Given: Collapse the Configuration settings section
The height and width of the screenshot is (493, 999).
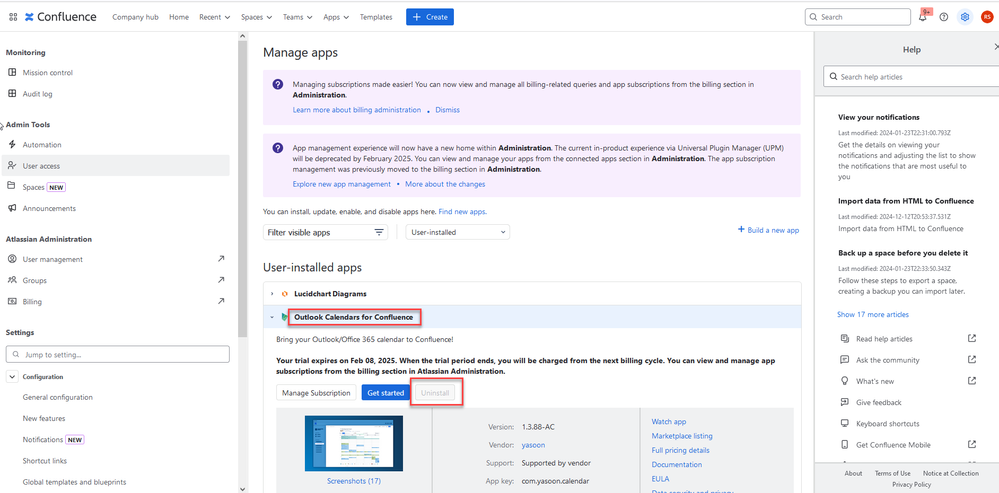Looking at the screenshot, I should tap(12, 376).
